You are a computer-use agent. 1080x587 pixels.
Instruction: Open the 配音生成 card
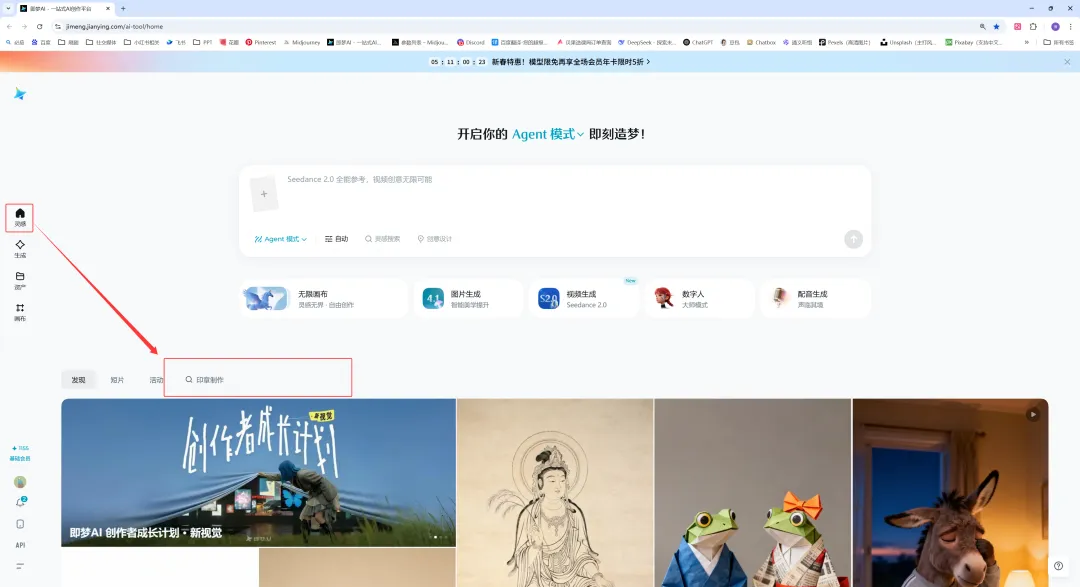816,299
